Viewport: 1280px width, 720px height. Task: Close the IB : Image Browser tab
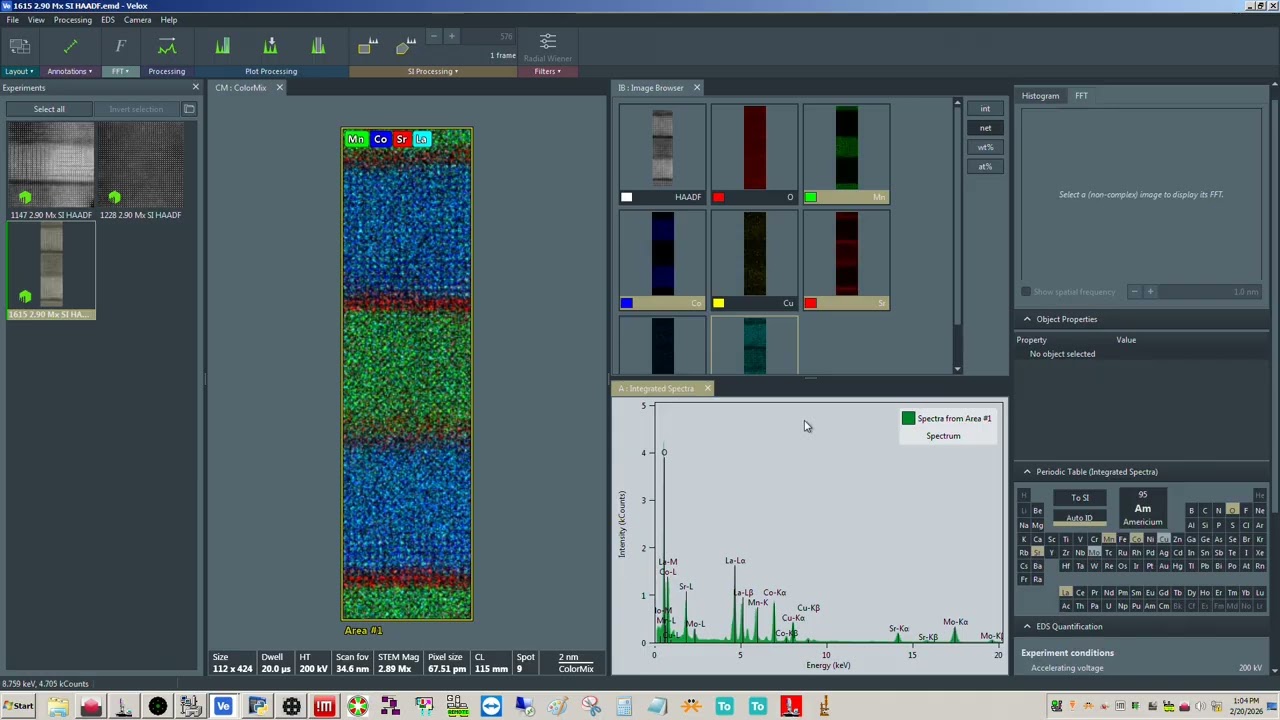pos(697,88)
